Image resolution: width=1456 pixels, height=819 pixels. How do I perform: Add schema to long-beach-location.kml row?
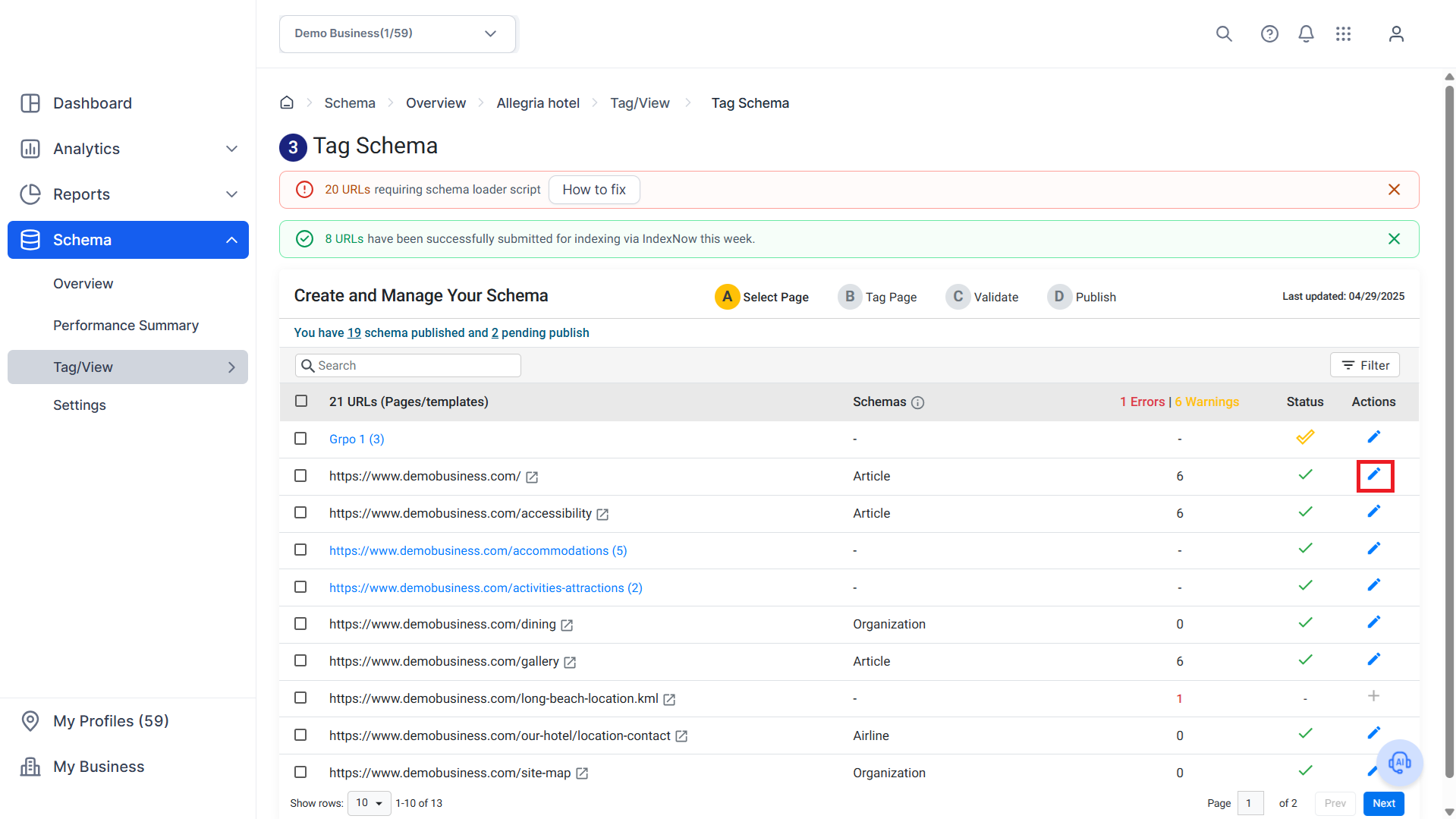(x=1373, y=696)
